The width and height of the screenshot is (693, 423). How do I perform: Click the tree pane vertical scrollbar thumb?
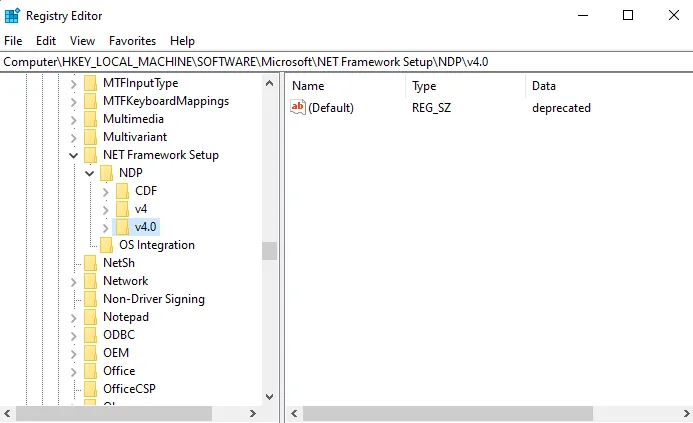pyautogui.click(x=269, y=251)
